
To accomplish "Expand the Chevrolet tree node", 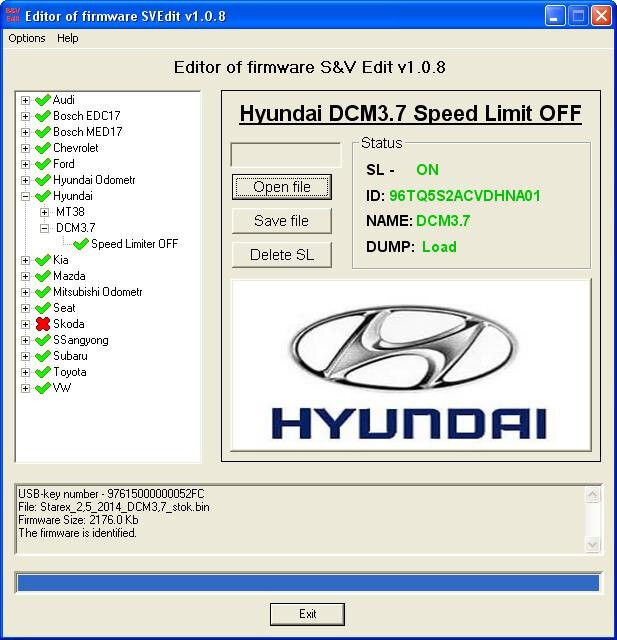I will coord(25,148).
